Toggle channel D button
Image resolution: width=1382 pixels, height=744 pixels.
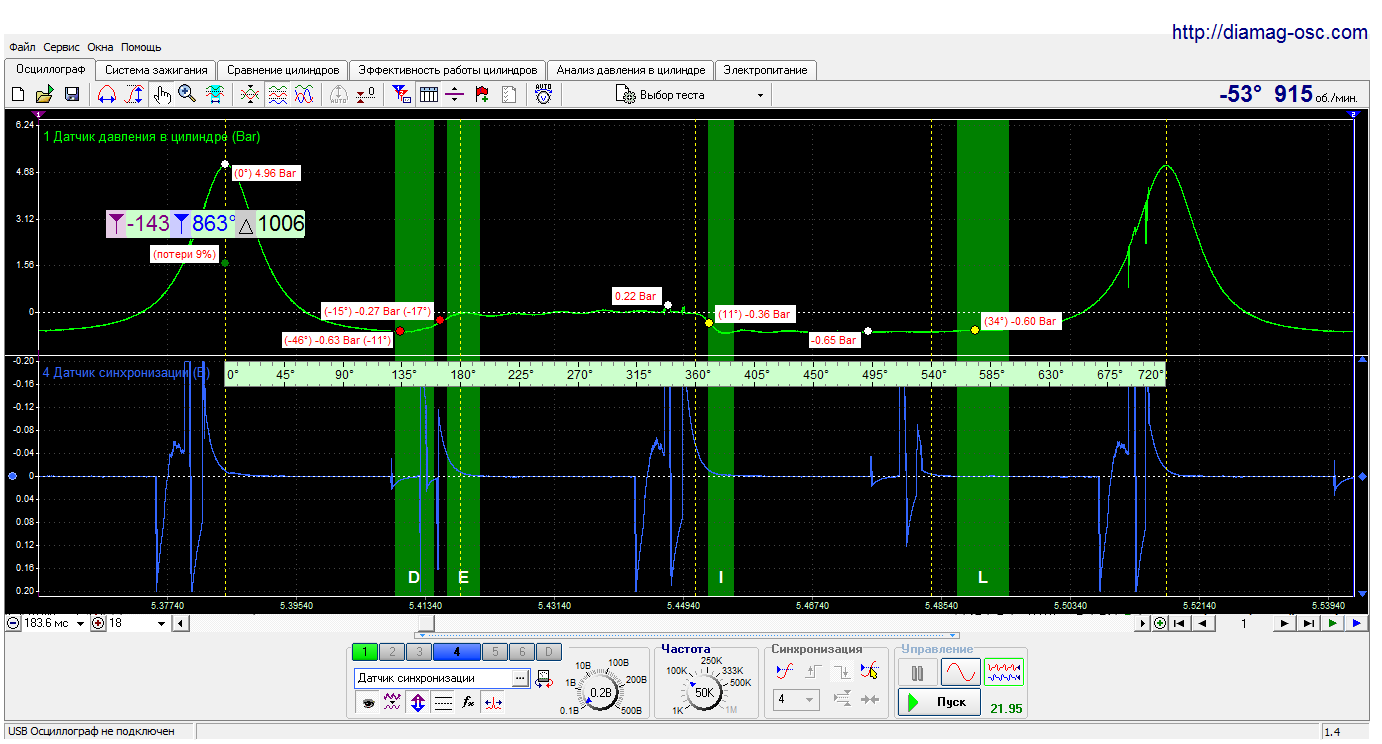point(547,652)
